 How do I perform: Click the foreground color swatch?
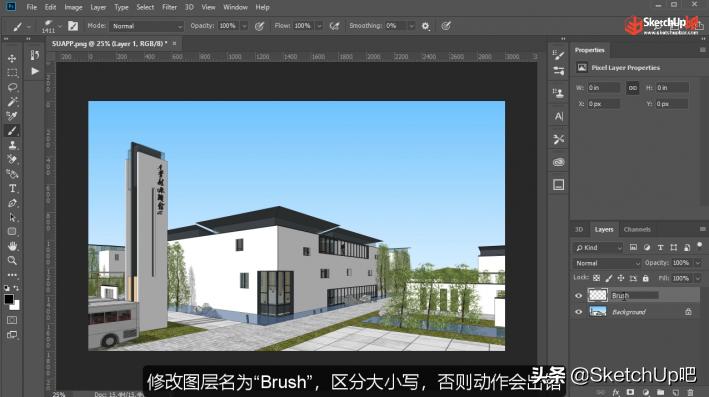pos(9,299)
